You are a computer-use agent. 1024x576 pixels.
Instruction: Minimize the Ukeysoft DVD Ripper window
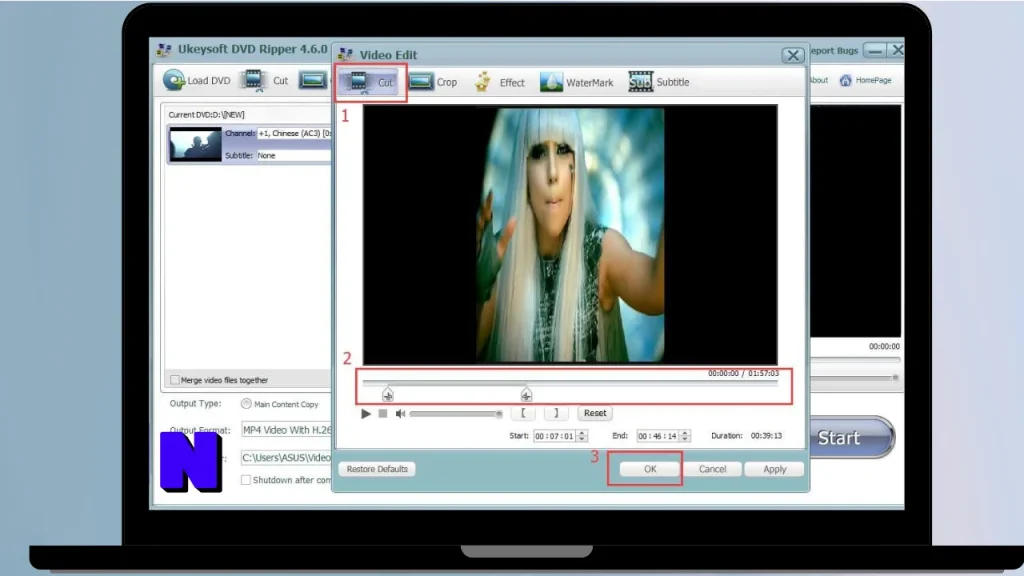coord(875,50)
